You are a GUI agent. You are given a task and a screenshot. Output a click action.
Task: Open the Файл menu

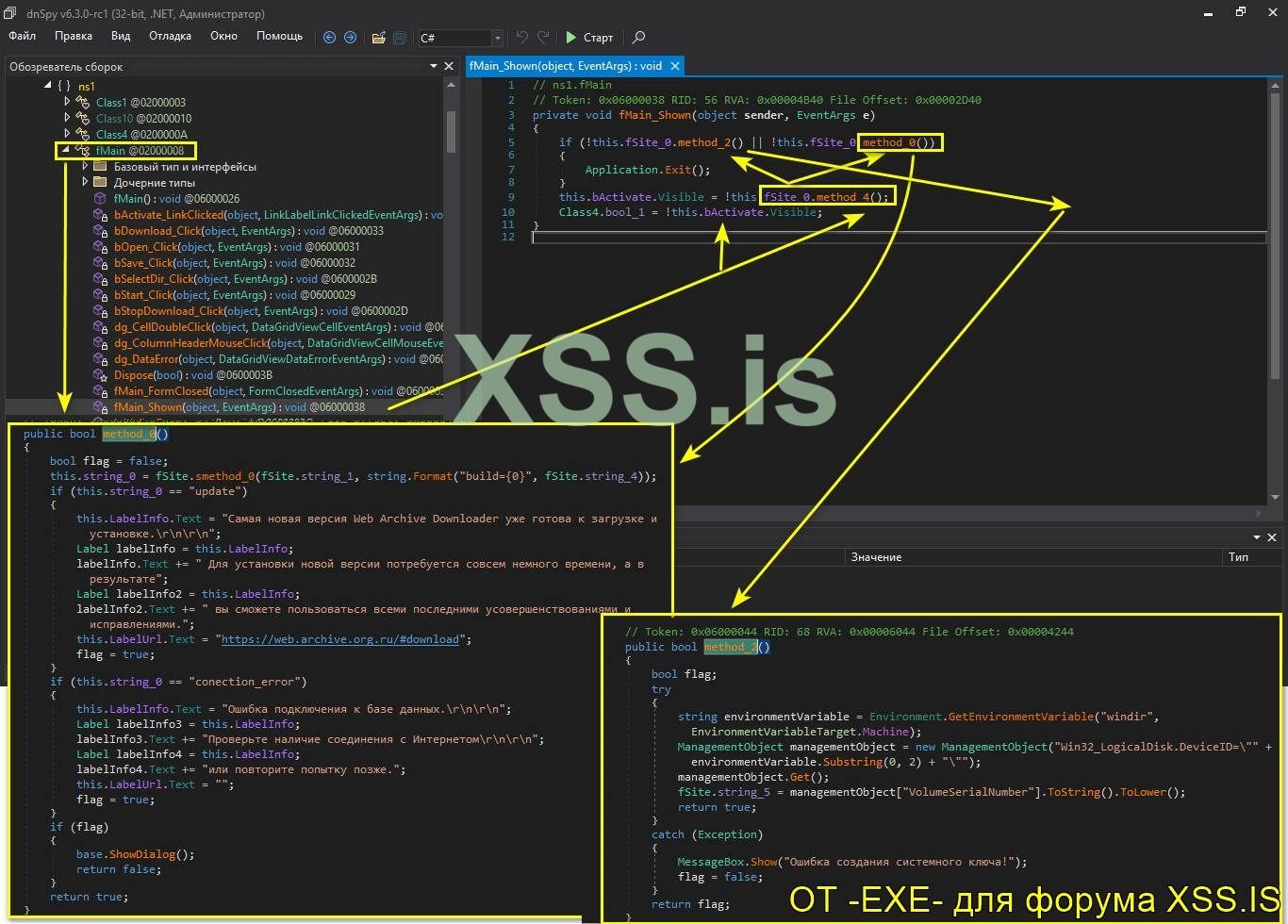tap(22, 37)
